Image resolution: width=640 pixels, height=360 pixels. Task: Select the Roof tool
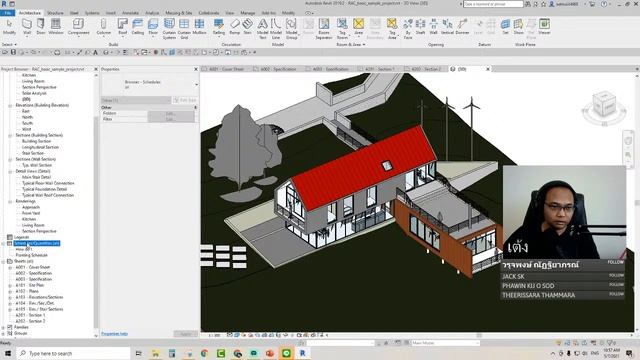122,27
